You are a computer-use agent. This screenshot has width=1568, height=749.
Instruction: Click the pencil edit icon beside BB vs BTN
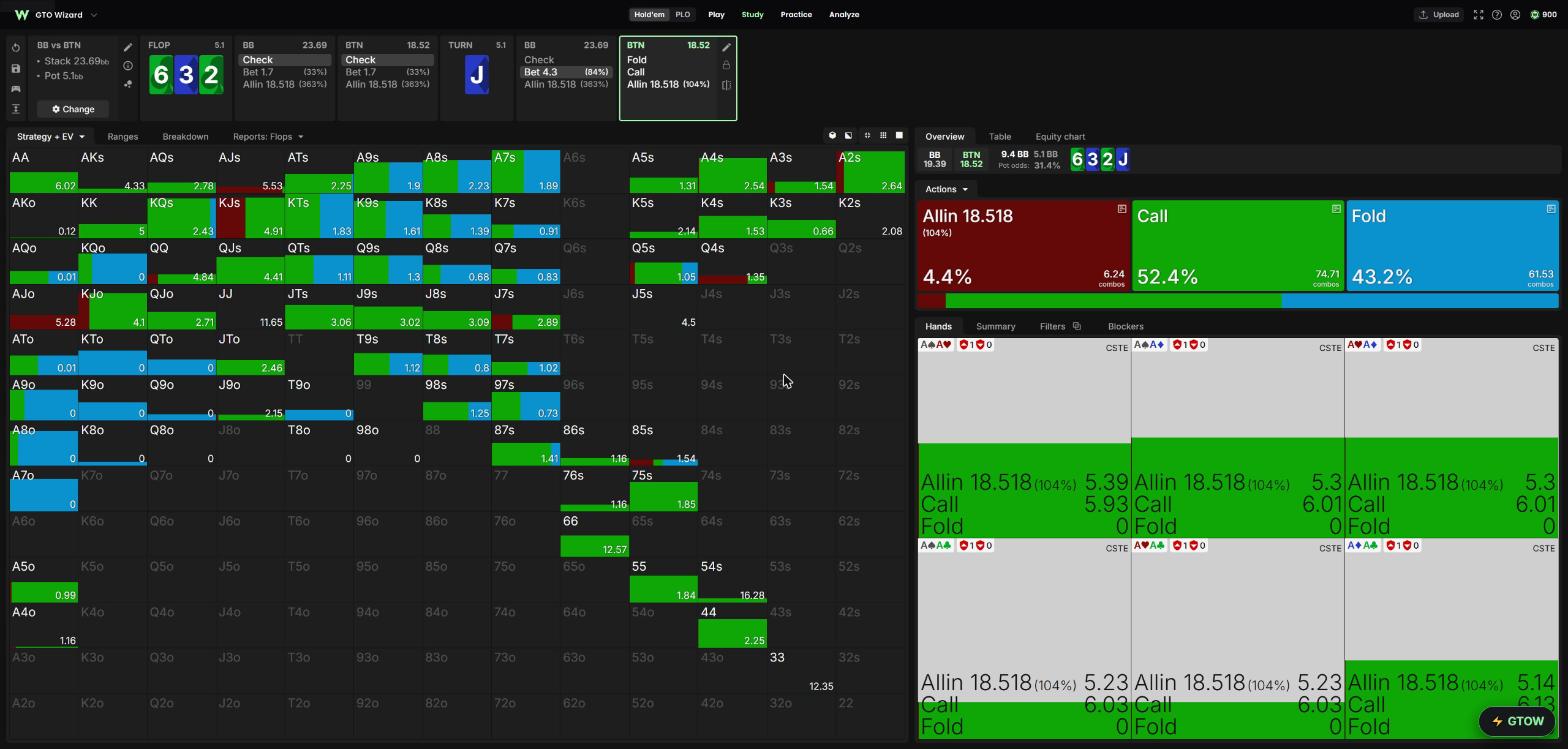[x=128, y=47]
